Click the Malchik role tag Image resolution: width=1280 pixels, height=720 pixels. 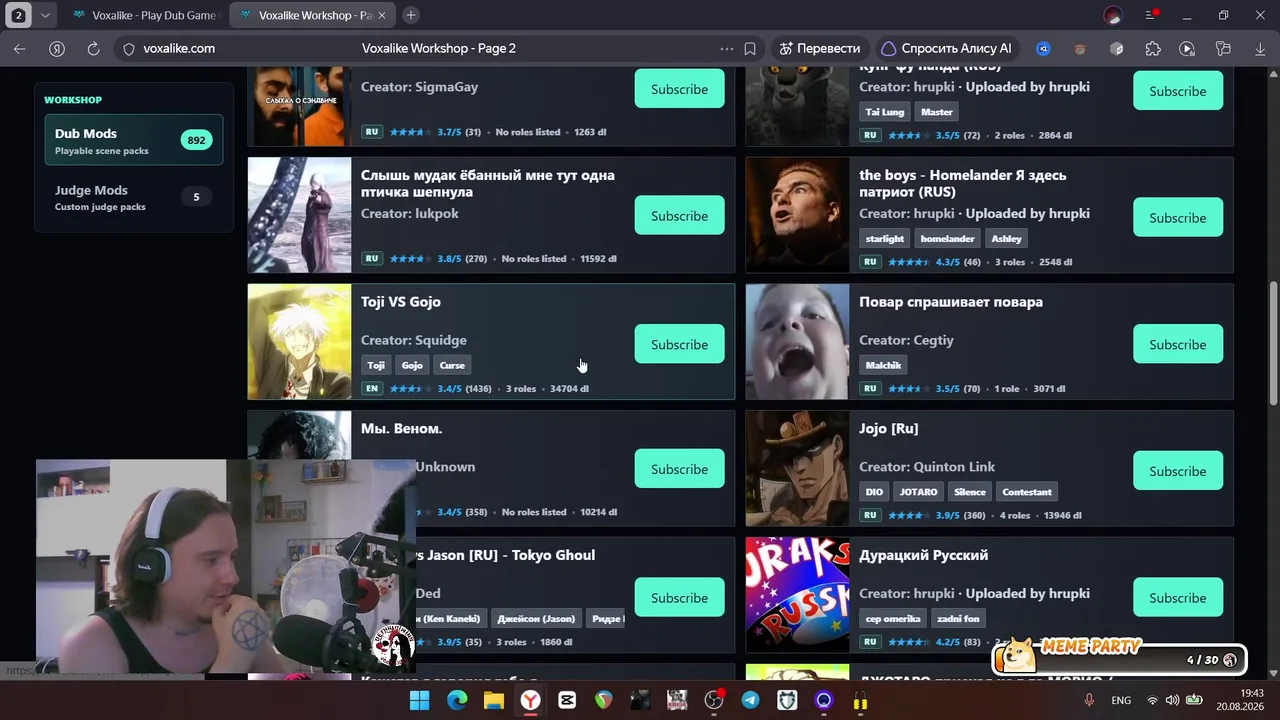pyautogui.click(x=884, y=365)
